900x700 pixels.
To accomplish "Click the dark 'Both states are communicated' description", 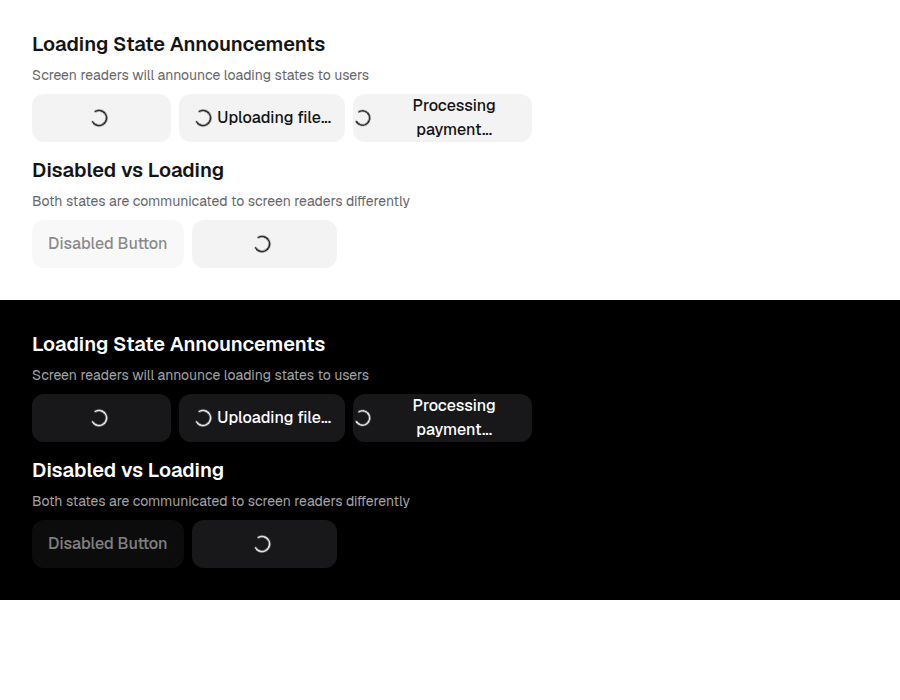I will (221, 501).
